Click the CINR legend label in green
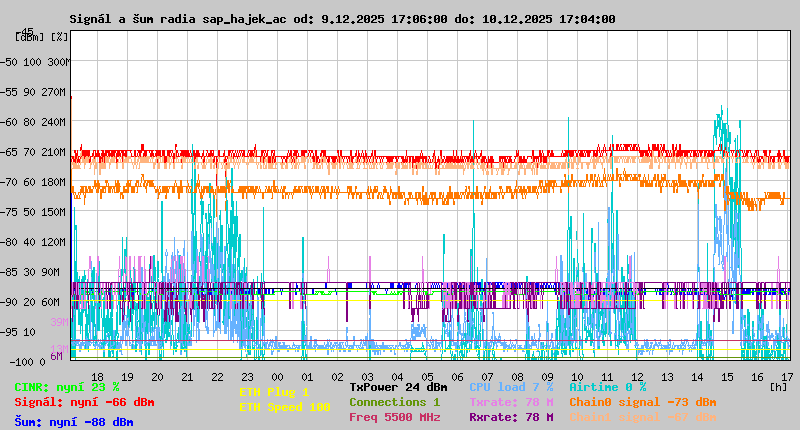 [66, 387]
